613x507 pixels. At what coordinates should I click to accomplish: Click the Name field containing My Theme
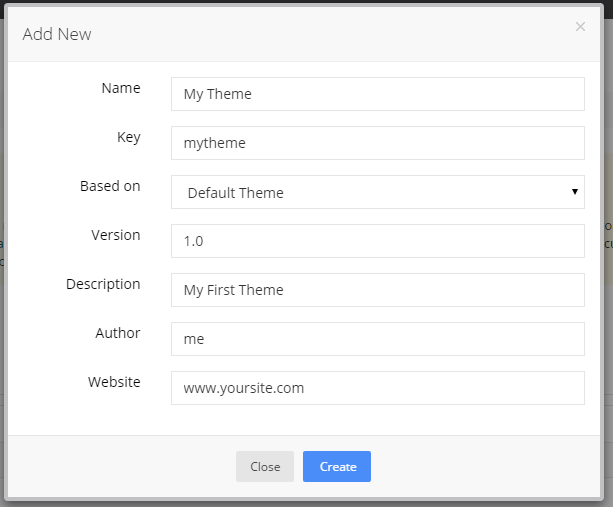point(377,94)
